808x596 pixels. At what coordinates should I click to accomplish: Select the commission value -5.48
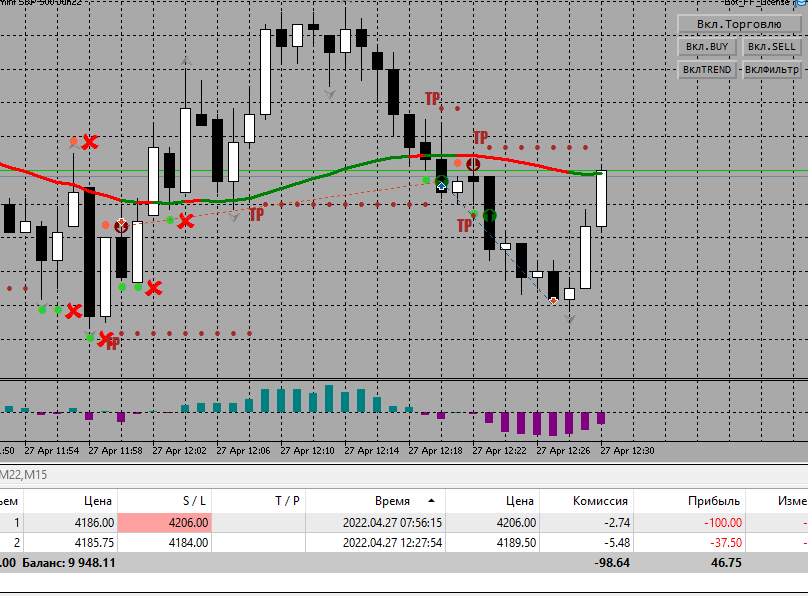click(x=586, y=542)
